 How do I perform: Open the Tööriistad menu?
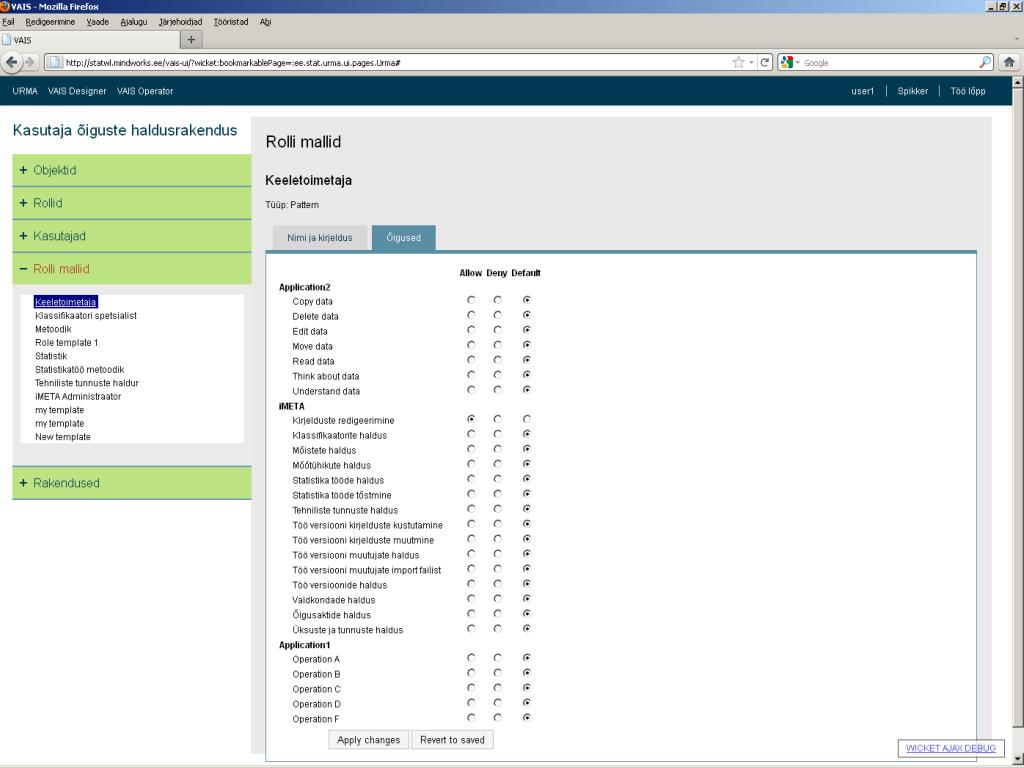click(231, 22)
